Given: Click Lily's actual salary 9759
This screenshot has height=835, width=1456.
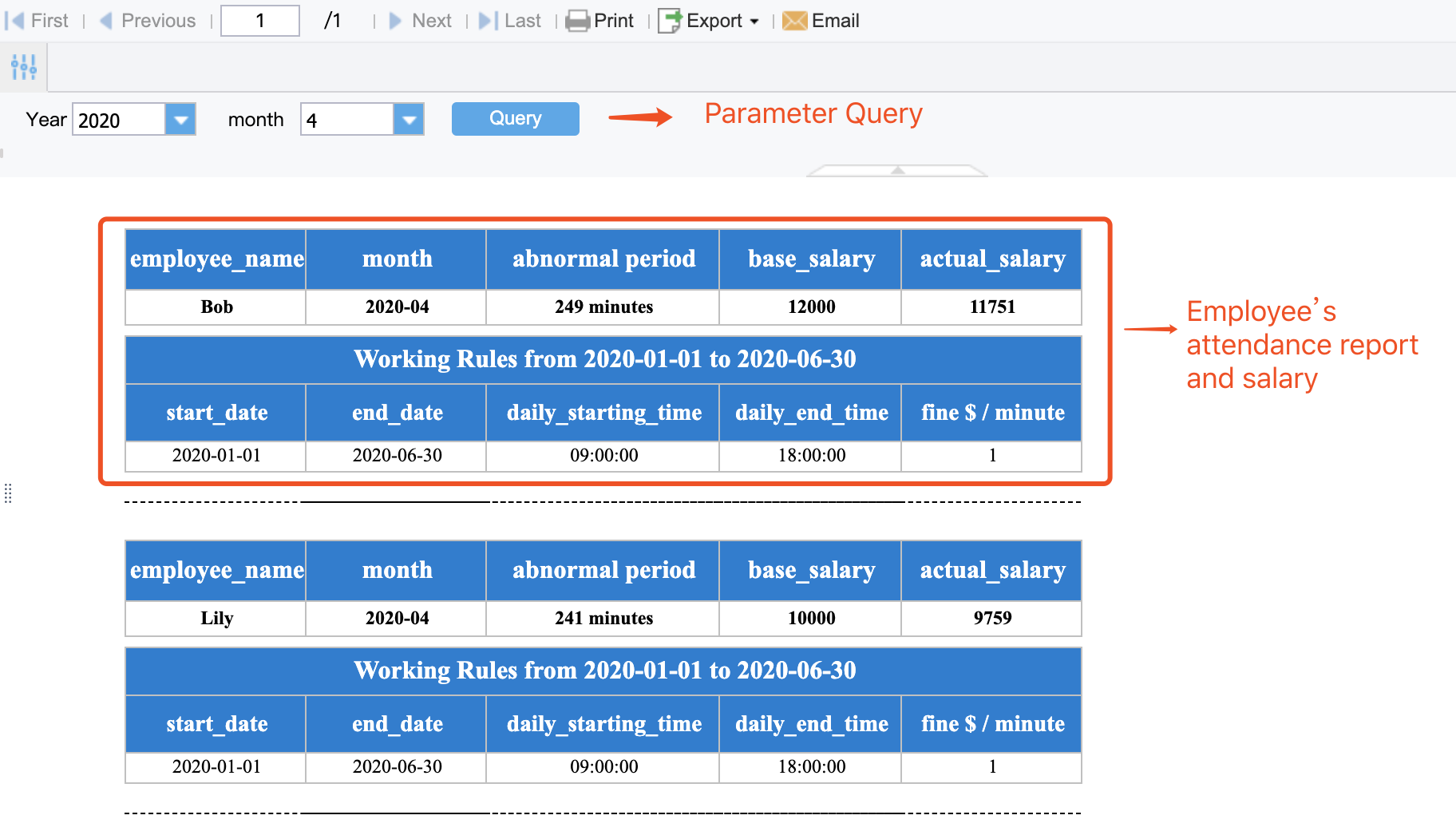Looking at the screenshot, I should coord(992,618).
